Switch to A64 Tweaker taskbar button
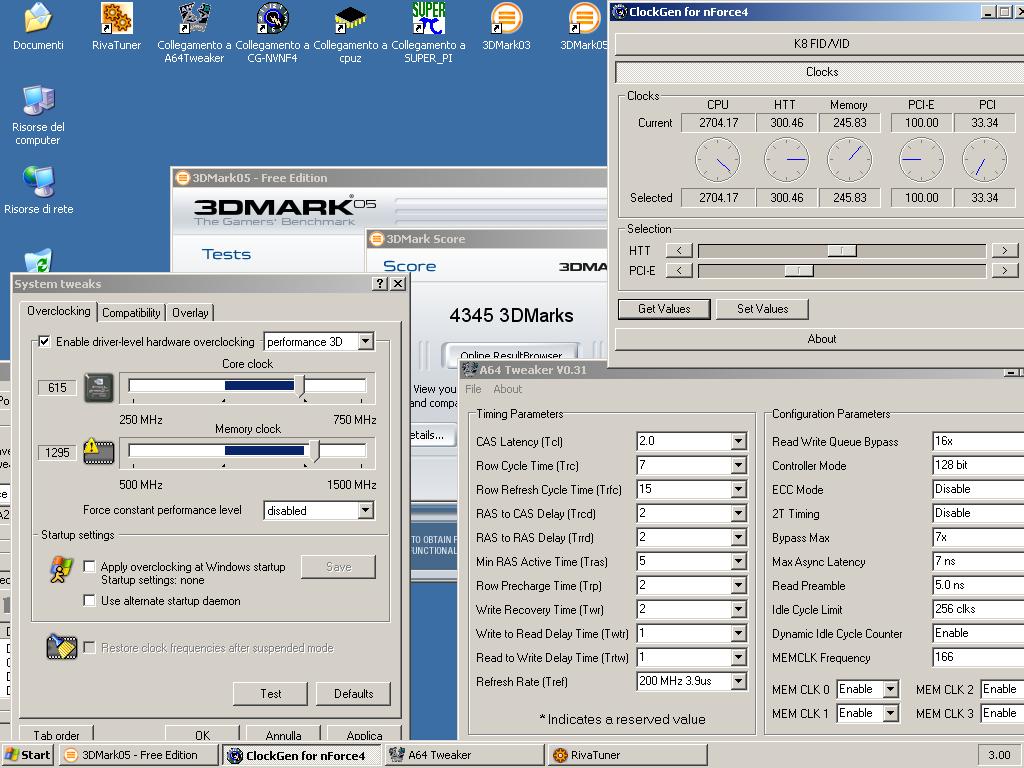The image size is (1024, 768). tap(464, 755)
